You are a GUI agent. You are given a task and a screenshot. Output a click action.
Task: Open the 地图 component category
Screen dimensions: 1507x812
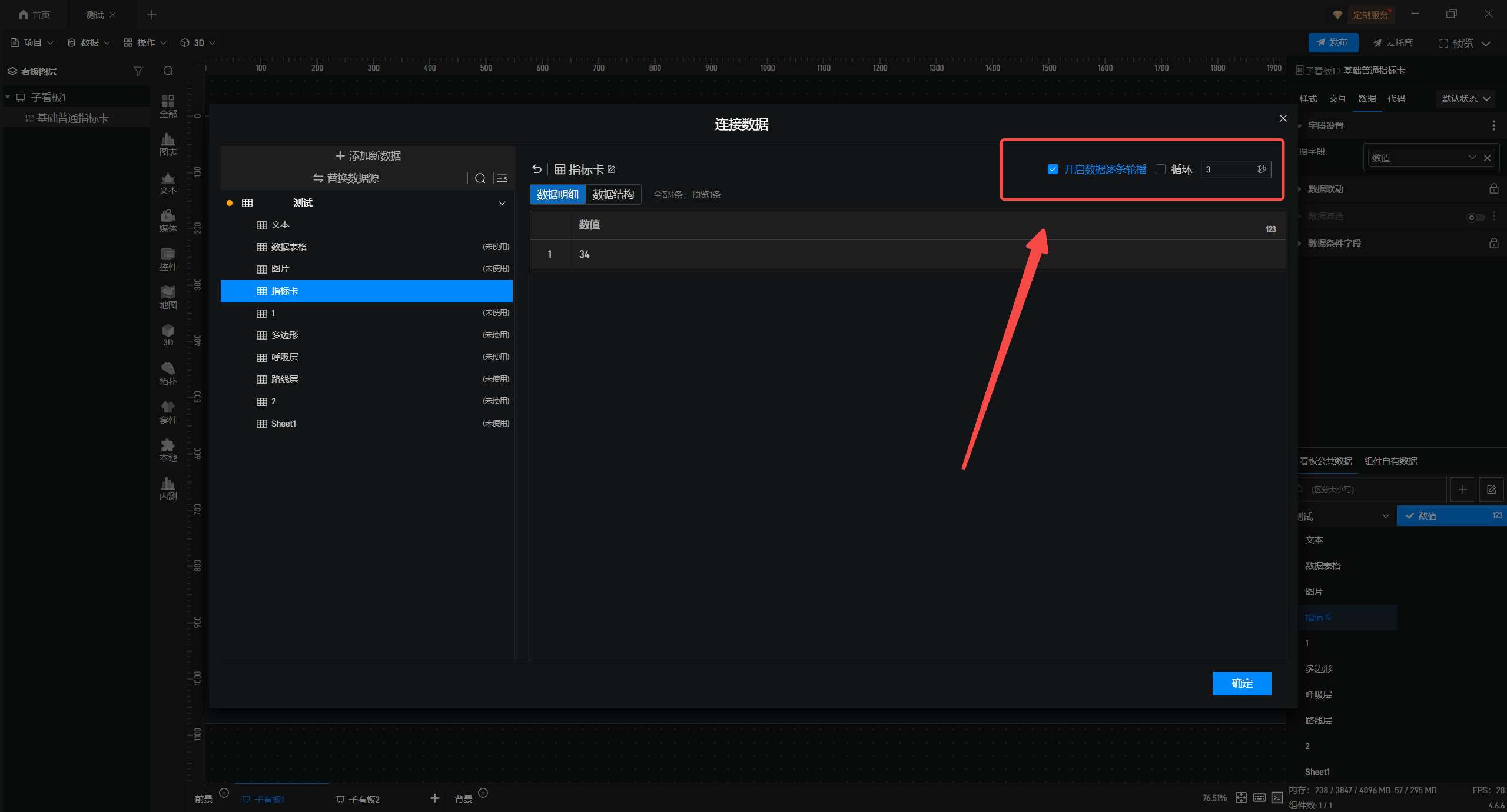[x=168, y=297]
